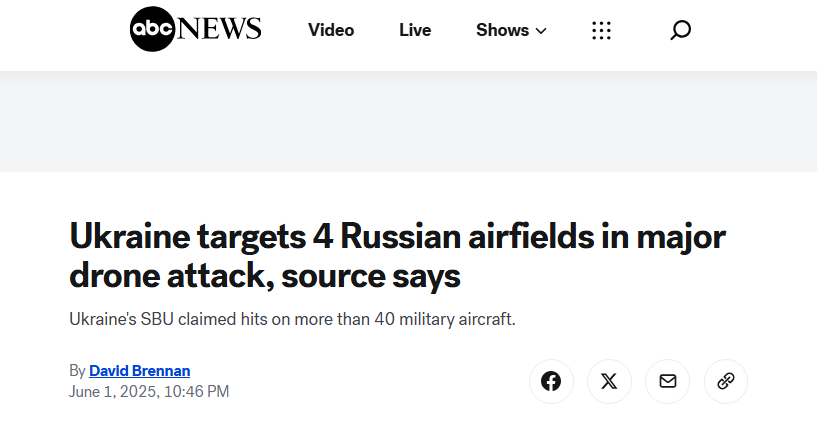Viewport: 817px width, 422px height.
Task: Open author David Brennan's page
Action: [140, 371]
